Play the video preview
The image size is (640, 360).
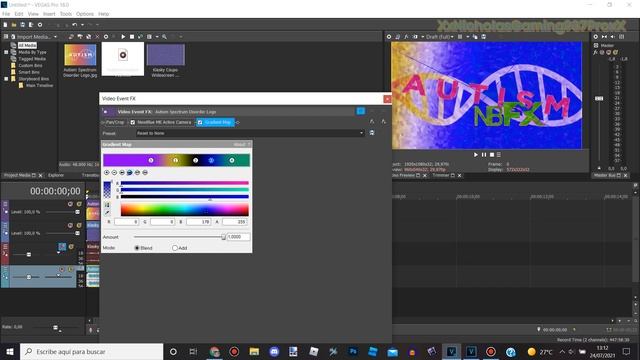tap(476, 155)
